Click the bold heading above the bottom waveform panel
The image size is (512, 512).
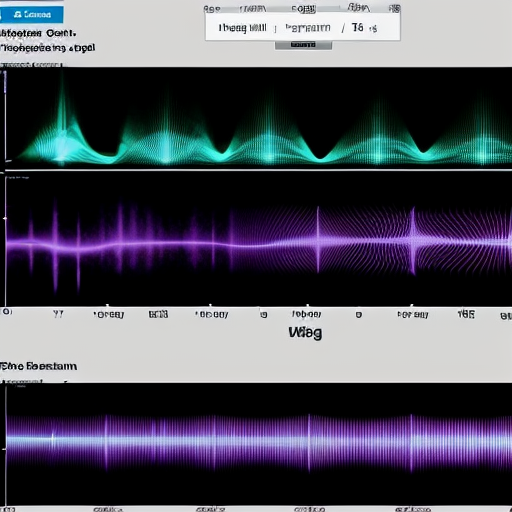click(x=39, y=366)
